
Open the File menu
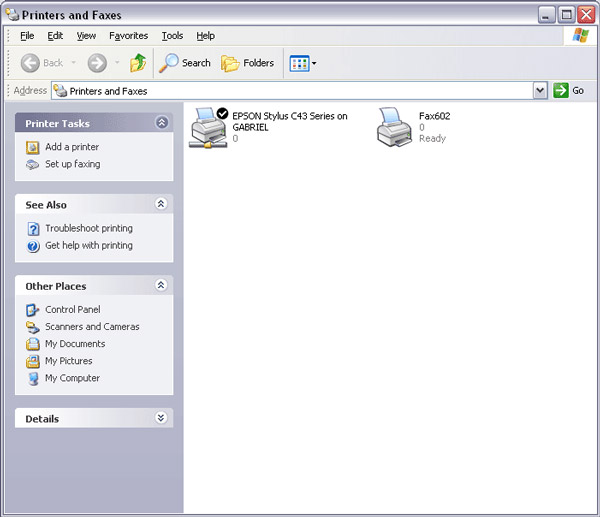click(27, 36)
